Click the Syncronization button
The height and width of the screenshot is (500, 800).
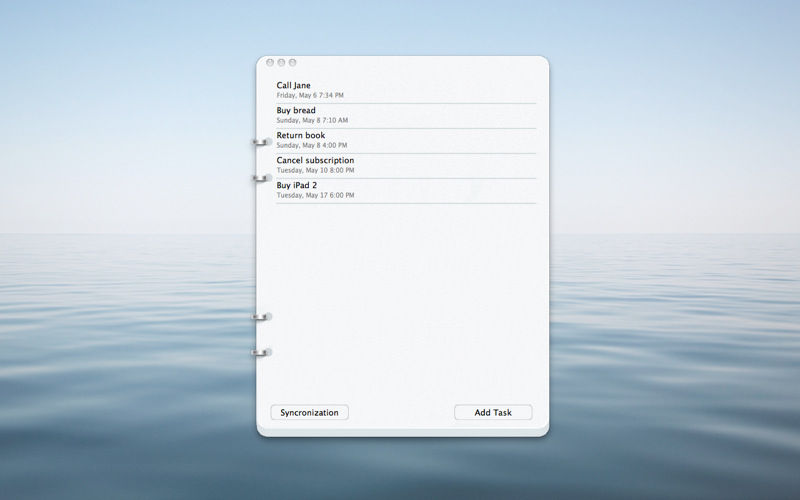[x=309, y=412]
